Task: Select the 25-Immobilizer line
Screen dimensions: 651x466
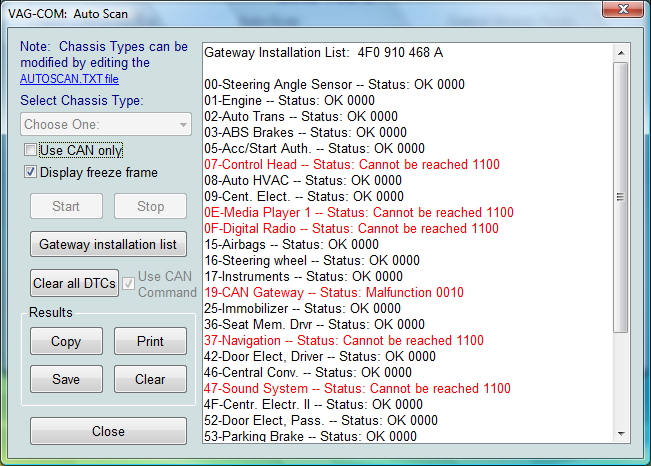Action: 303,308
